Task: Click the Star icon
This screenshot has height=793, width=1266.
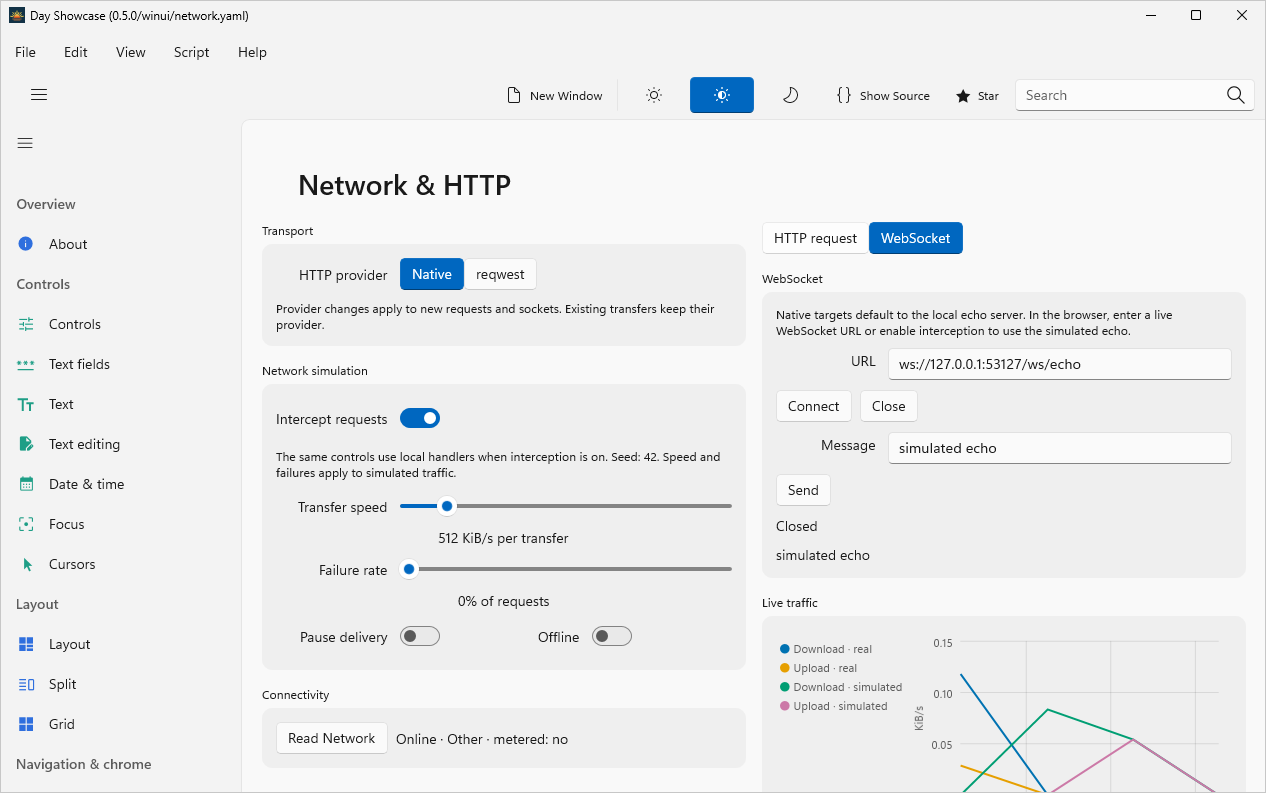Action: 963,96
